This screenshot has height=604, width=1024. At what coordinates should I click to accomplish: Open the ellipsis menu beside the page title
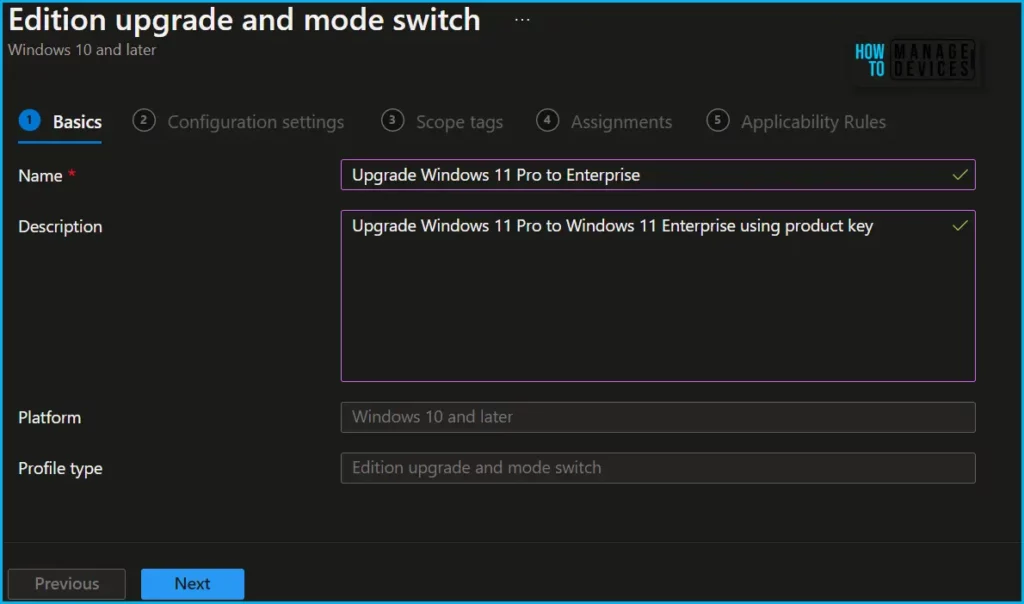pyautogui.click(x=522, y=20)
